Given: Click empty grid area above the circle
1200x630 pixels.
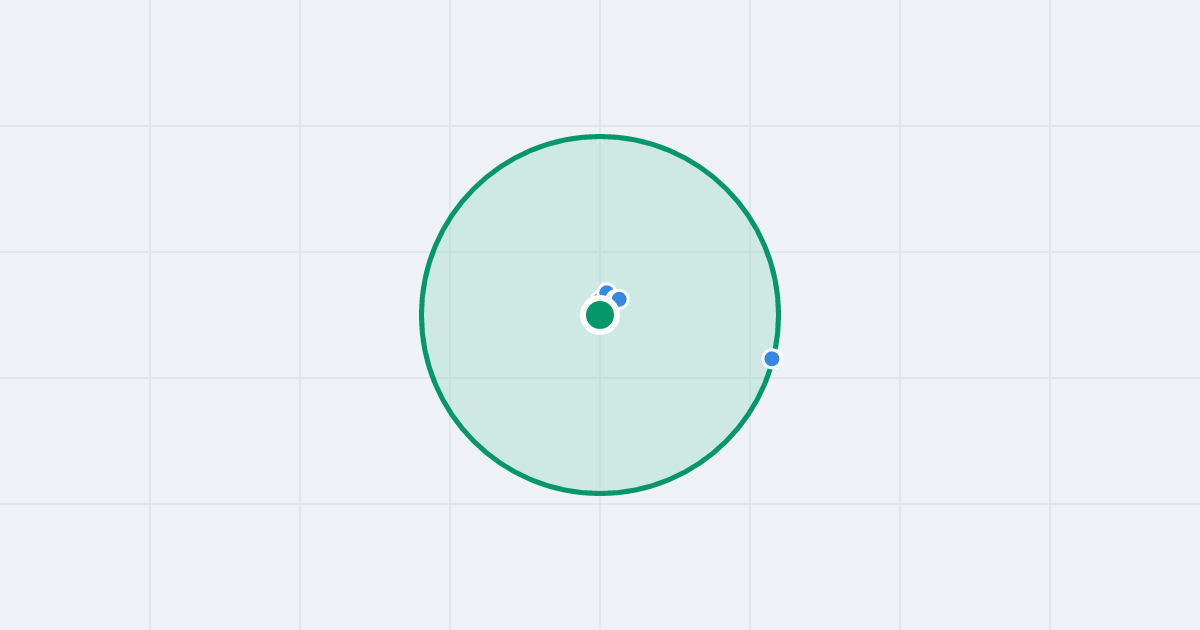Looking at the screenshot, I should tap(600, 65).
